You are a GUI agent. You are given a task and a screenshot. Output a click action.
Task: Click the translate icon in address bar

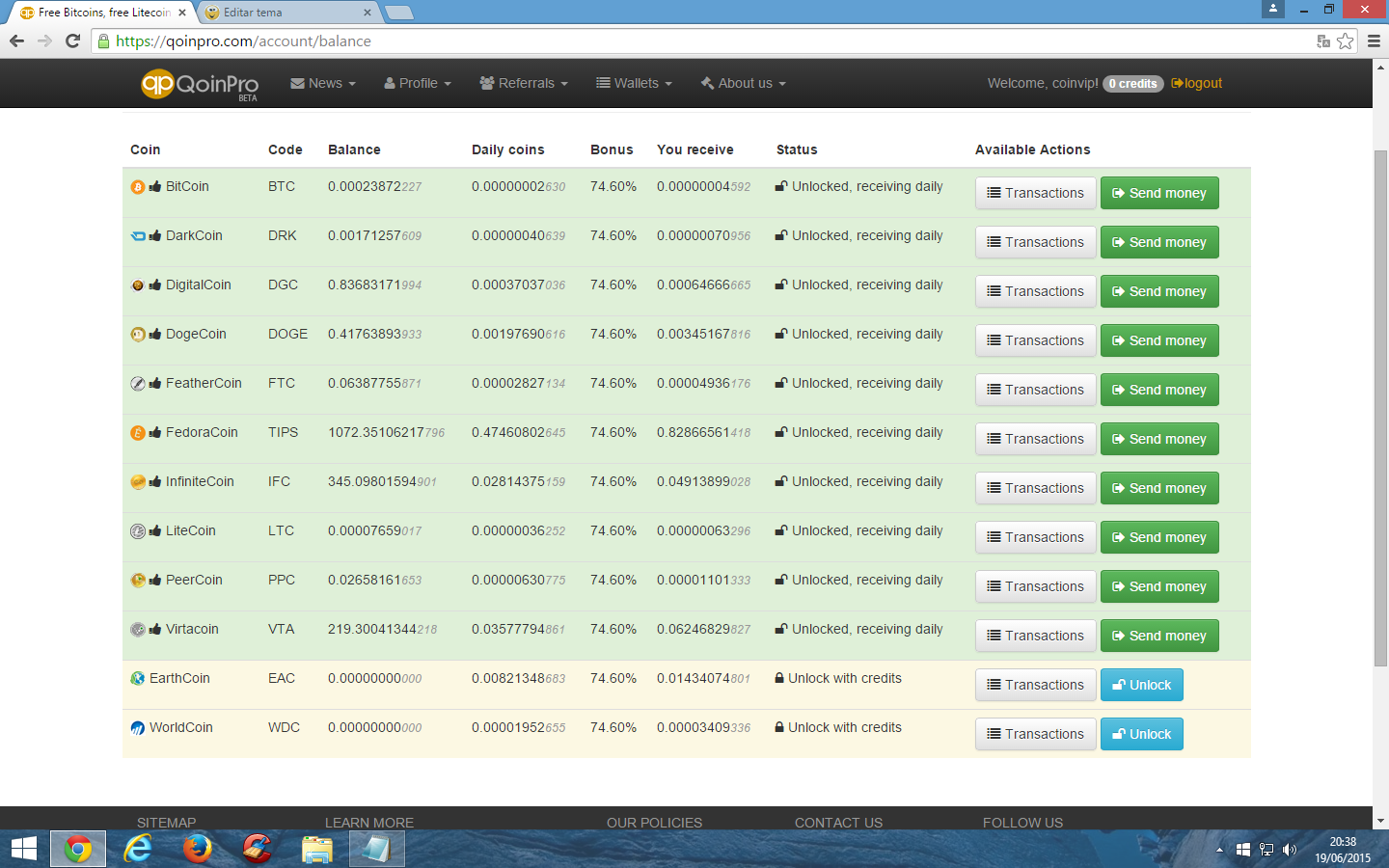click(x=1323, y=41)
